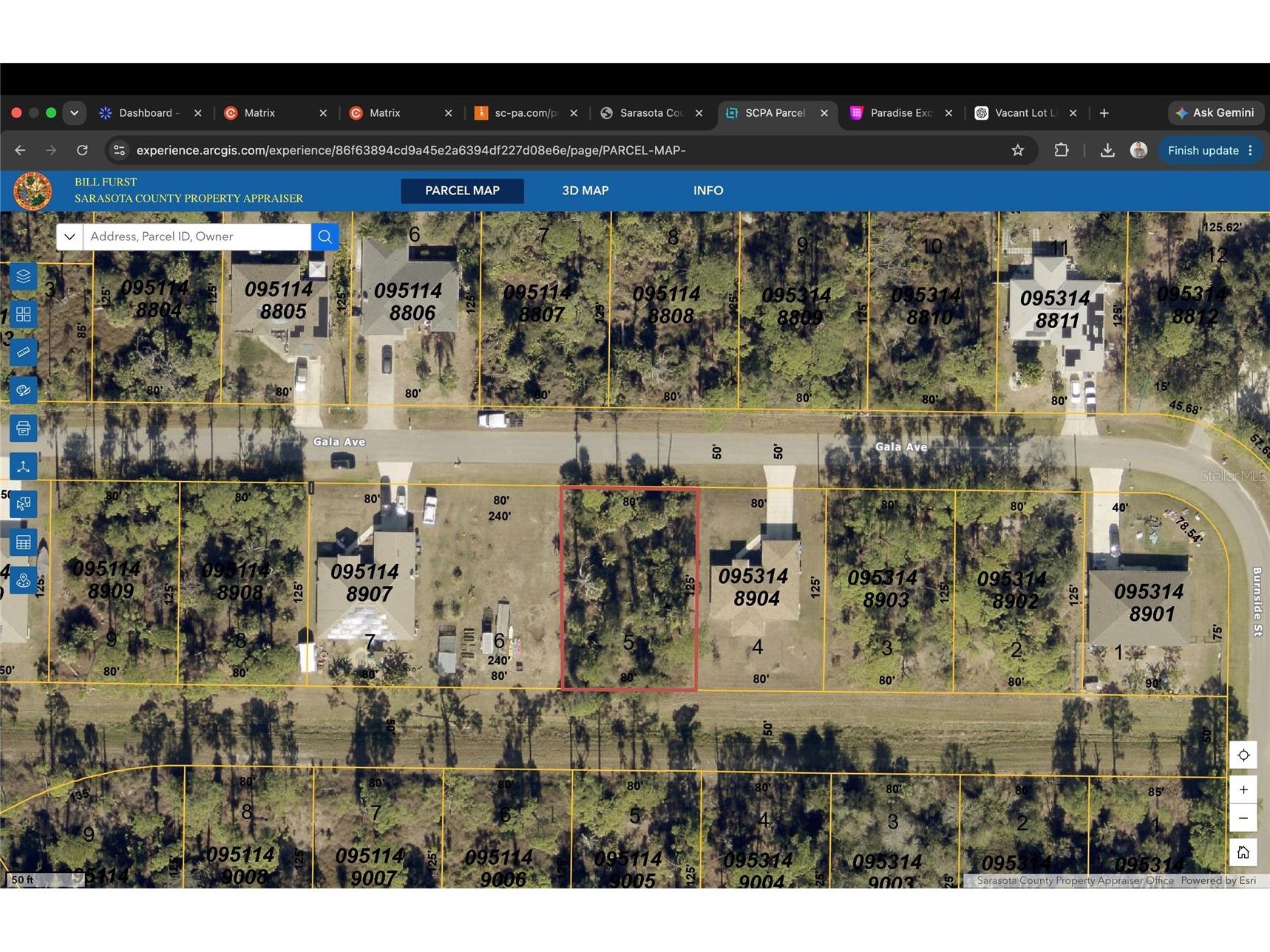Open the tab search dropdown chevron

pyautogui.click(x=74, y=113)
